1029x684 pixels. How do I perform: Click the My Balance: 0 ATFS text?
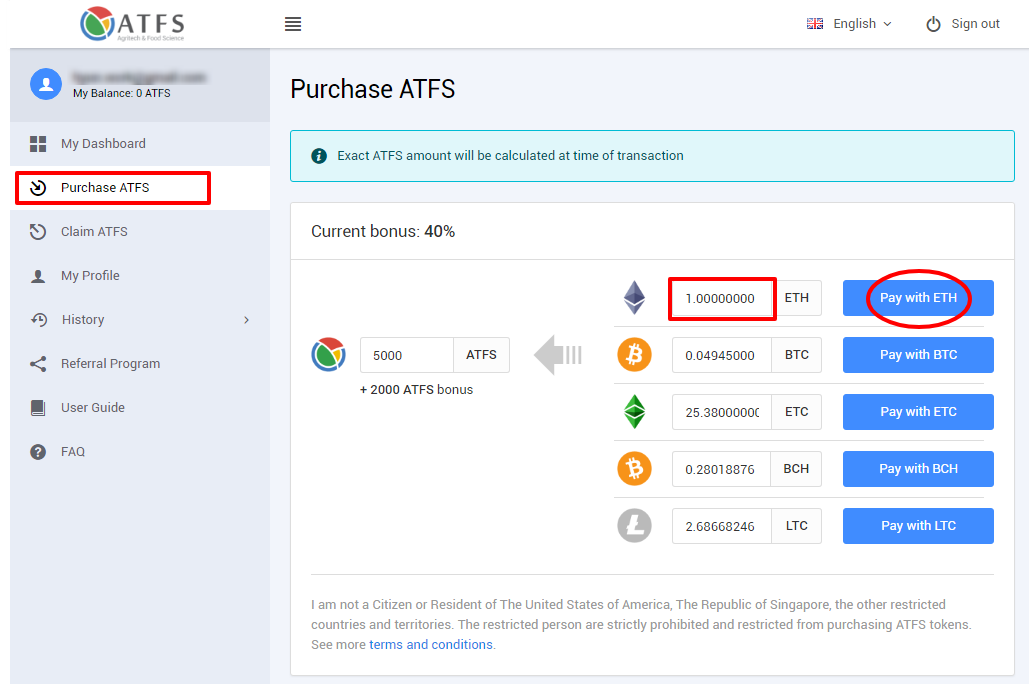(121, 93)
